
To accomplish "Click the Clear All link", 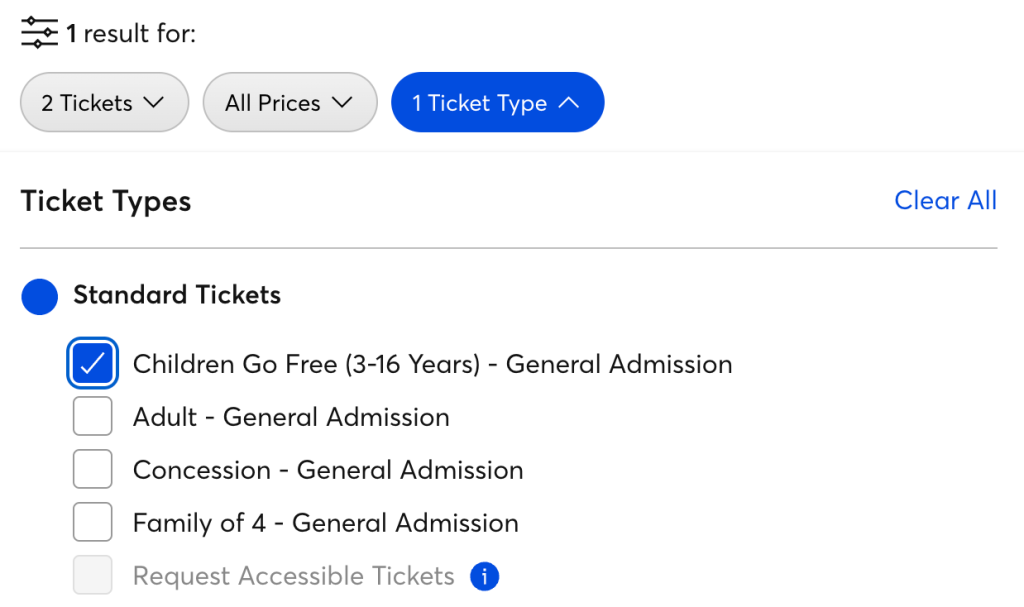I will (x=945, y=201).
